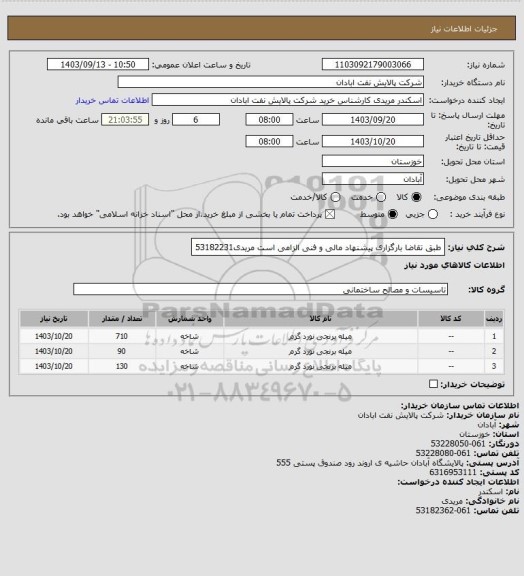Screen dimensions: 524x576
Task: Click the announcement date field 1403/09/13 - 10:50
Action: [98, 64]
